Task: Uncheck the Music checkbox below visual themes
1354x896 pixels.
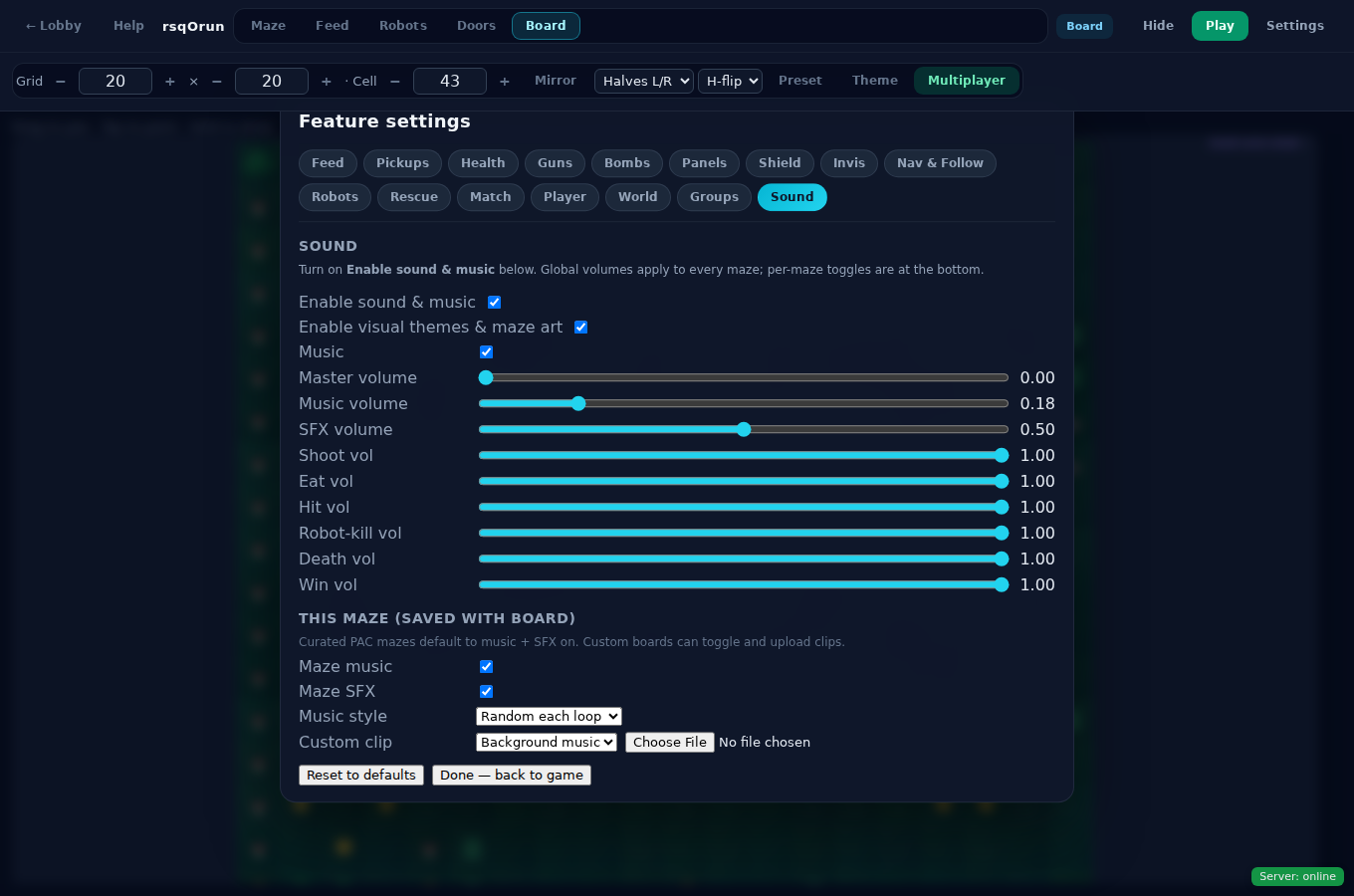Action: (486, 351)
